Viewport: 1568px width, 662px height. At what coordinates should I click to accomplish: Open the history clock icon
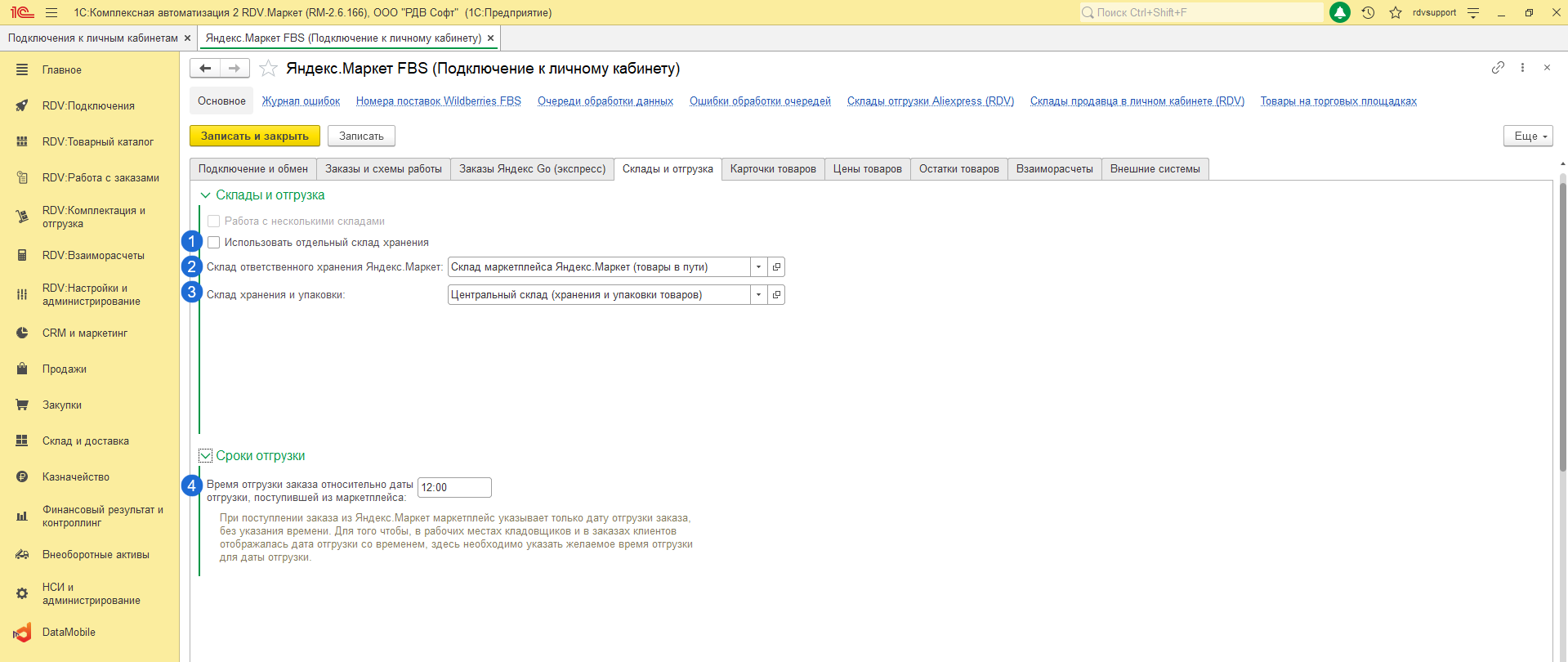pyautogui.click(x=1368, y=12)
